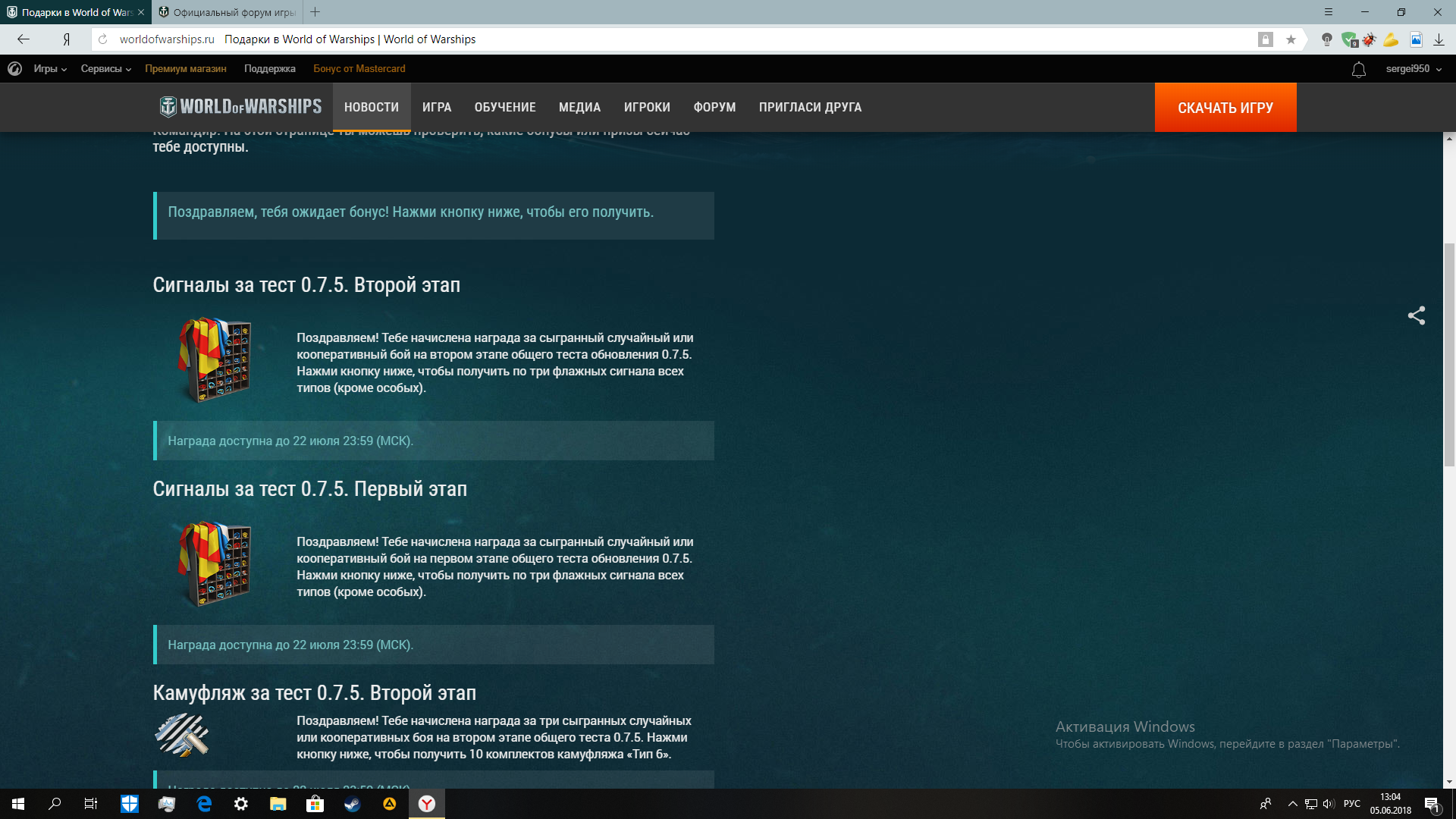Open the system monitor taskbar icon
Screen dimensions: 1456x819
(167, 804)
